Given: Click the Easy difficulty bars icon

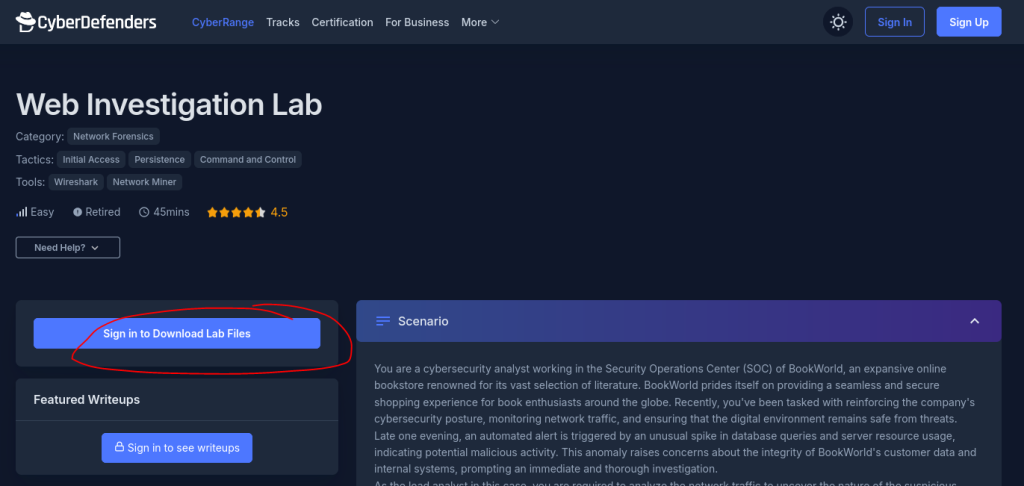Looking at the screenshot, I should click(x=22, y=212).
